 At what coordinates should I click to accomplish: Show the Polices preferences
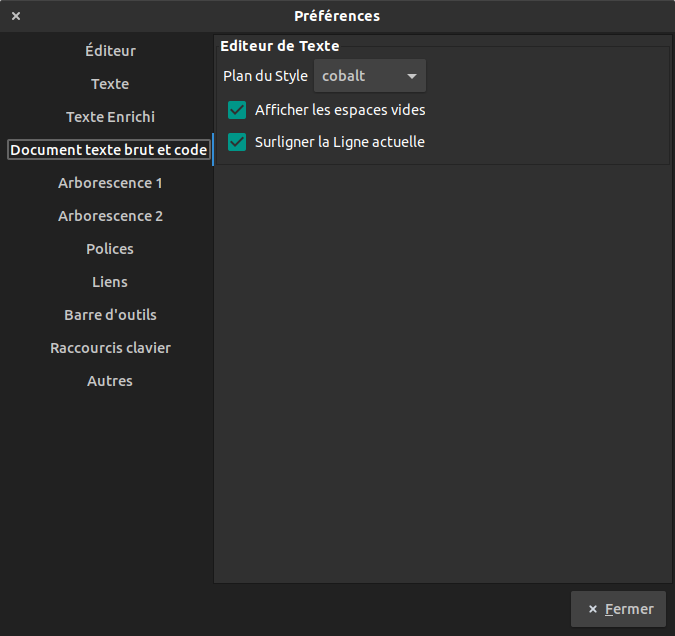[110, 249]
